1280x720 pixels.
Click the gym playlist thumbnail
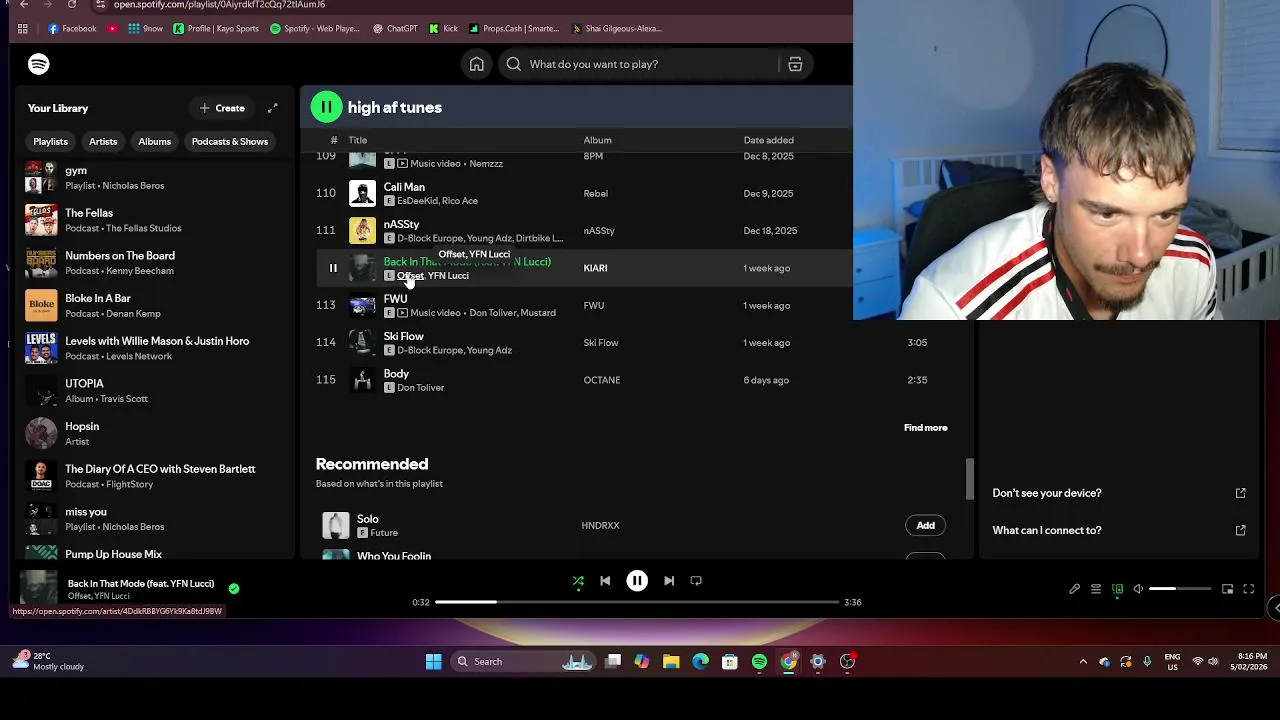41,177
